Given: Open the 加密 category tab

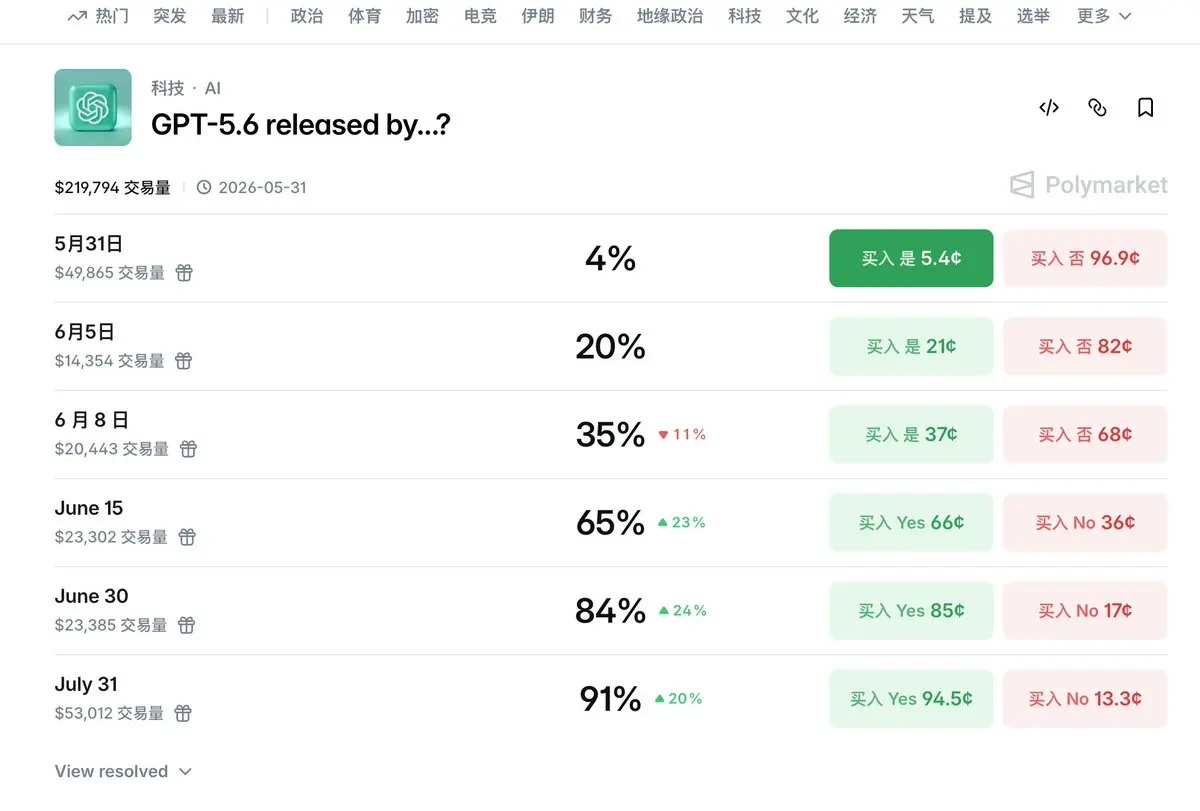Looking at the screenshot, I should pyautogui.click(x=422, y=16).
